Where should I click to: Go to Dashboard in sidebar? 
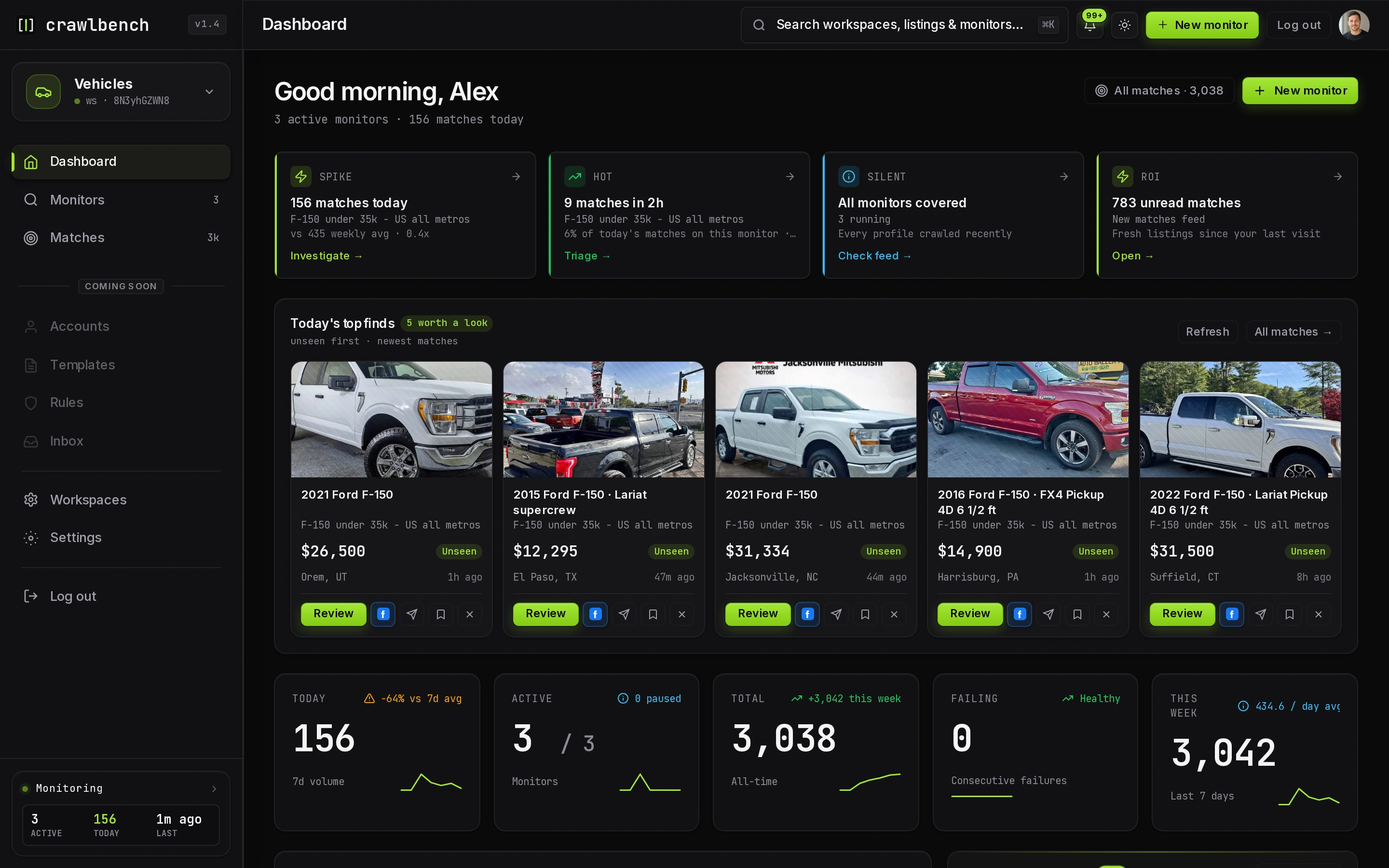(121, 162)
